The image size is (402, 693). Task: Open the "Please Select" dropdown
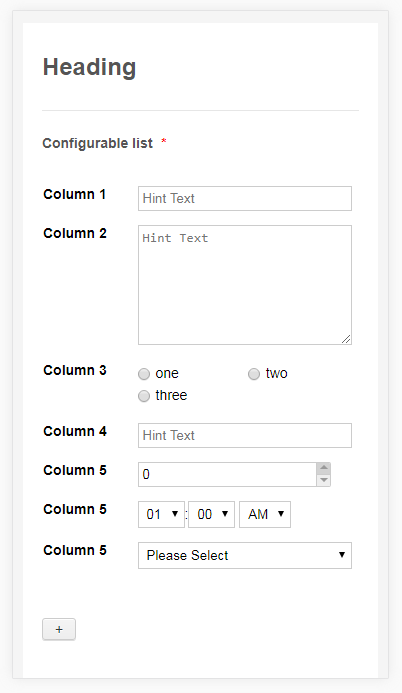245,555
